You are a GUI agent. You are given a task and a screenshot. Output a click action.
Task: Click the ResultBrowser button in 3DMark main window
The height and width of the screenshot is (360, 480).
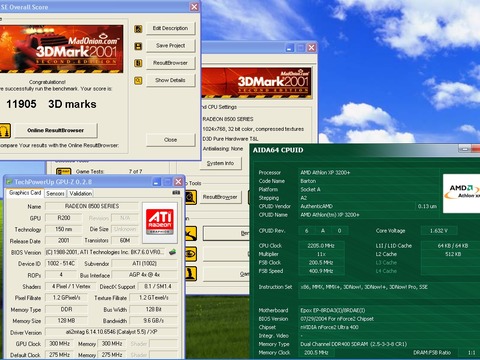click(x=220, y=197)
